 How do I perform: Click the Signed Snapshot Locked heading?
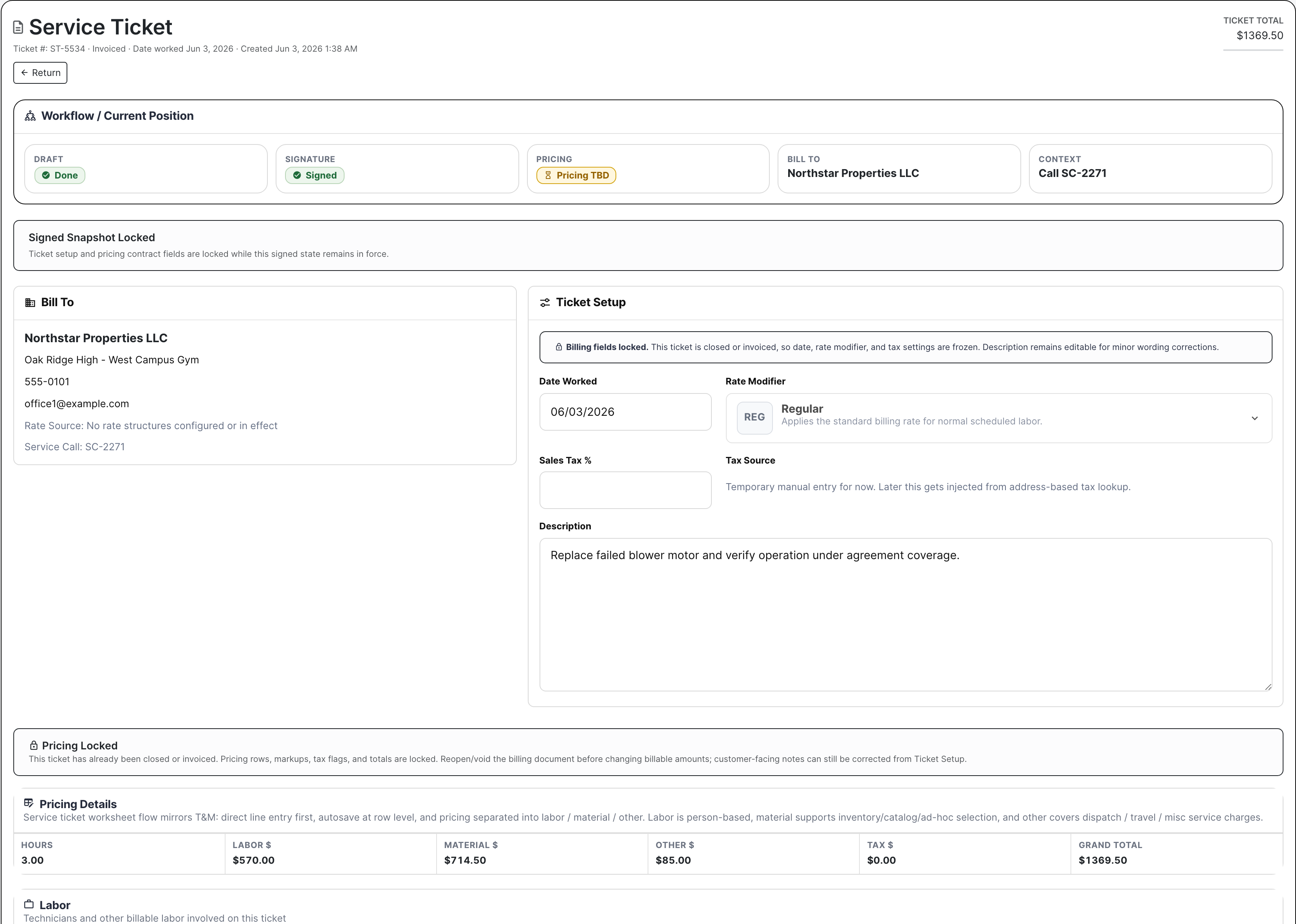(92, 237)
